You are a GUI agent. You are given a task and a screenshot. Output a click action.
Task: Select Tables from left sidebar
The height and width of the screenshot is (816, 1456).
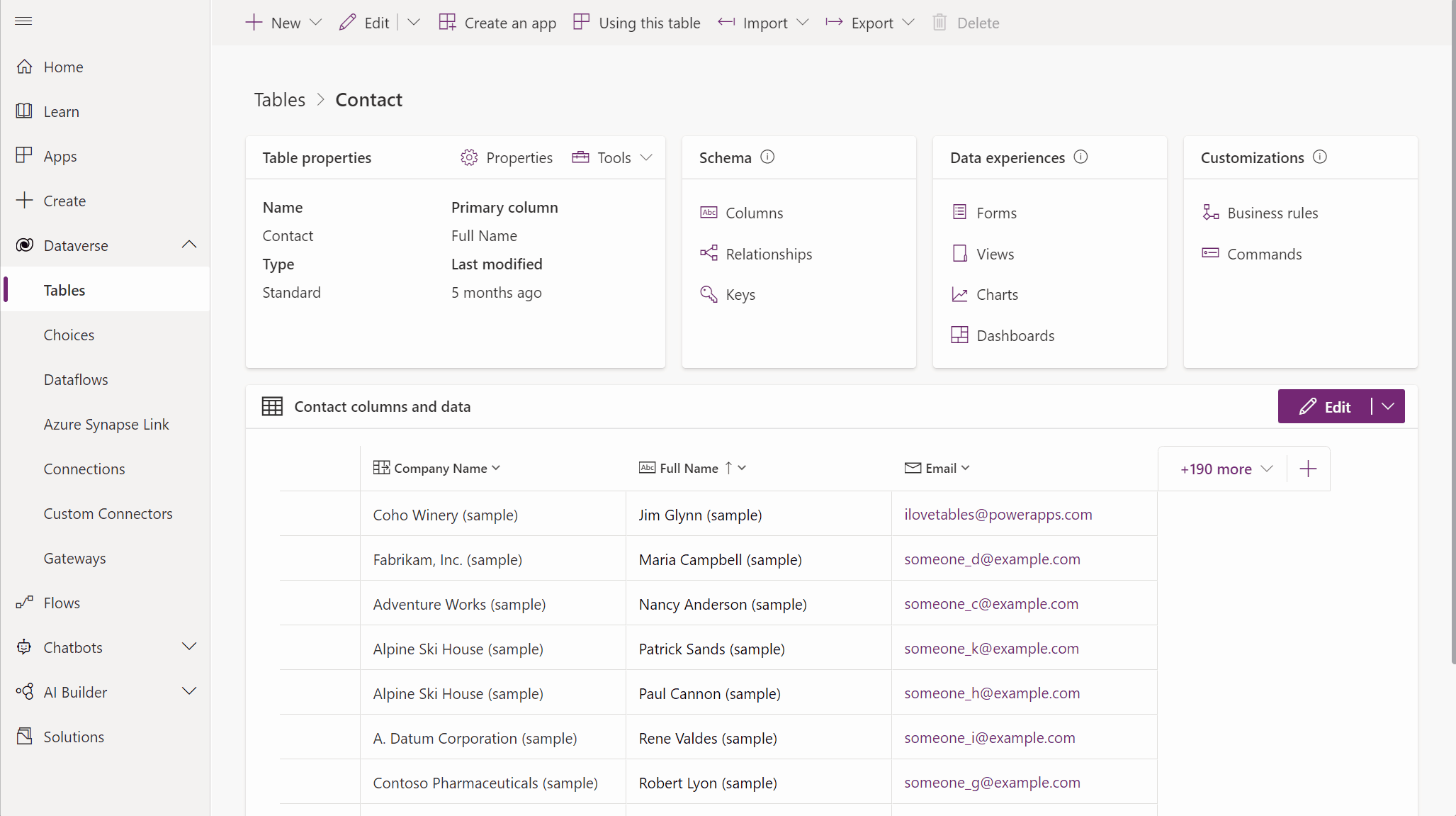pos(65,289)
